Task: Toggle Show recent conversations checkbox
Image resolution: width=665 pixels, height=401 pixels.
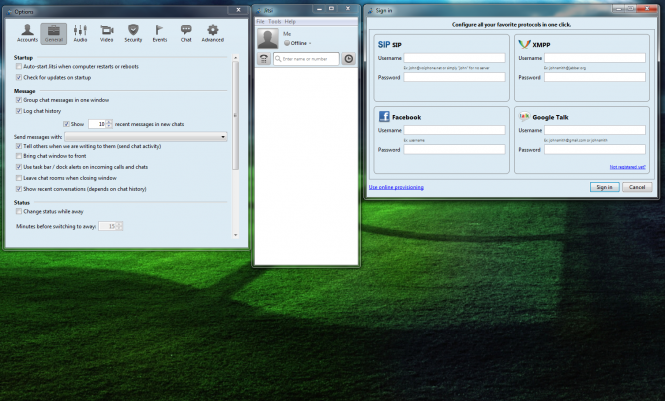Action: (x=19, y=189)
